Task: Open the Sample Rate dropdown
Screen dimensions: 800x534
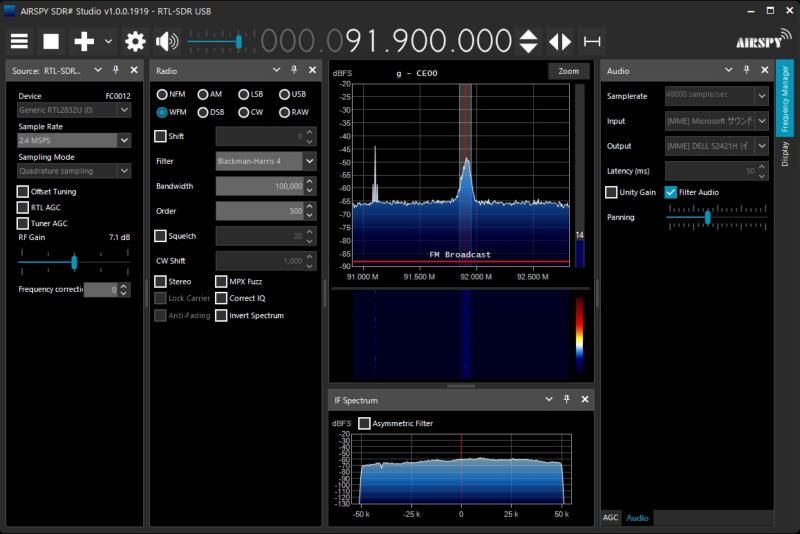Action: click(x=74, y=140)
